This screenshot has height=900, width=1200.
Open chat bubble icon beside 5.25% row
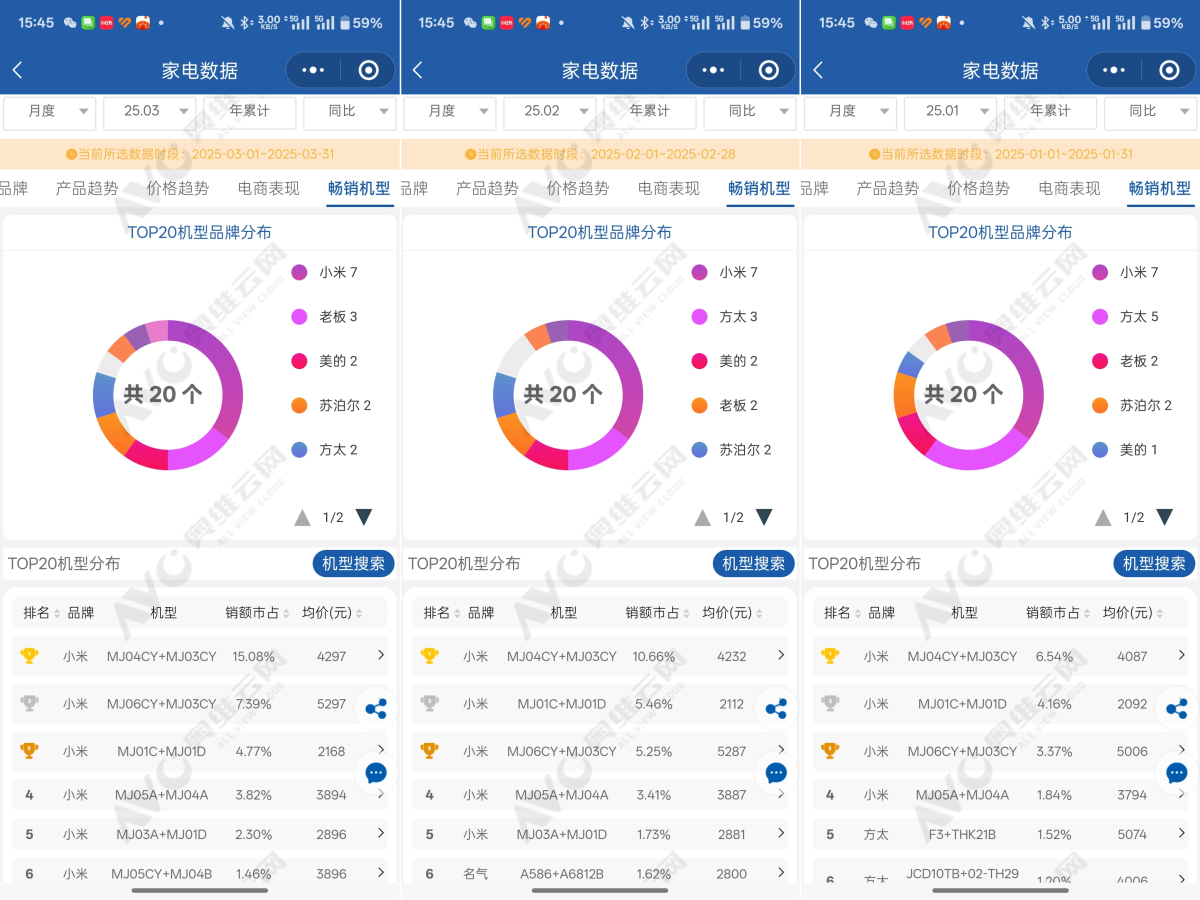776,773
